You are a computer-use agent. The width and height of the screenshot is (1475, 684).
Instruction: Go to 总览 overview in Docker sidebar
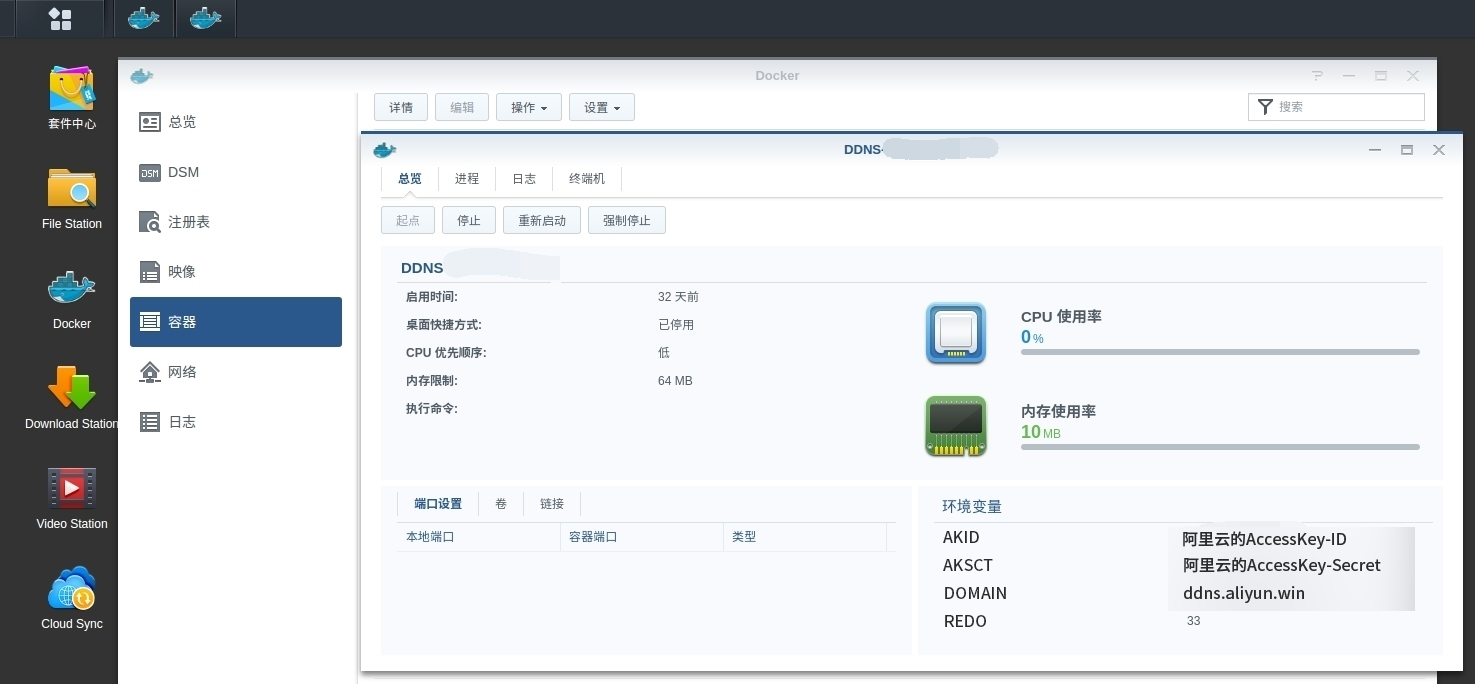236,122
